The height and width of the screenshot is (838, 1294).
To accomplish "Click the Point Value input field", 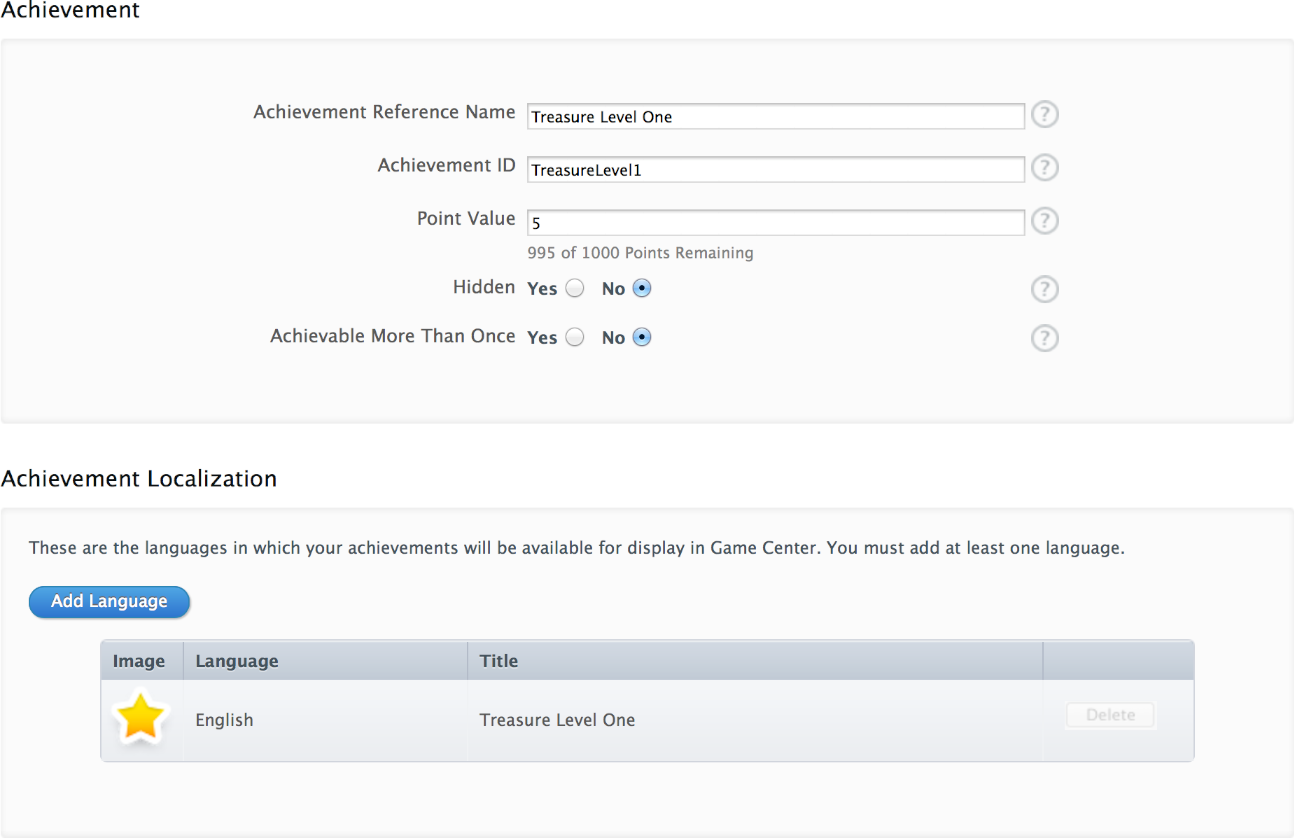I will [775, 222].
